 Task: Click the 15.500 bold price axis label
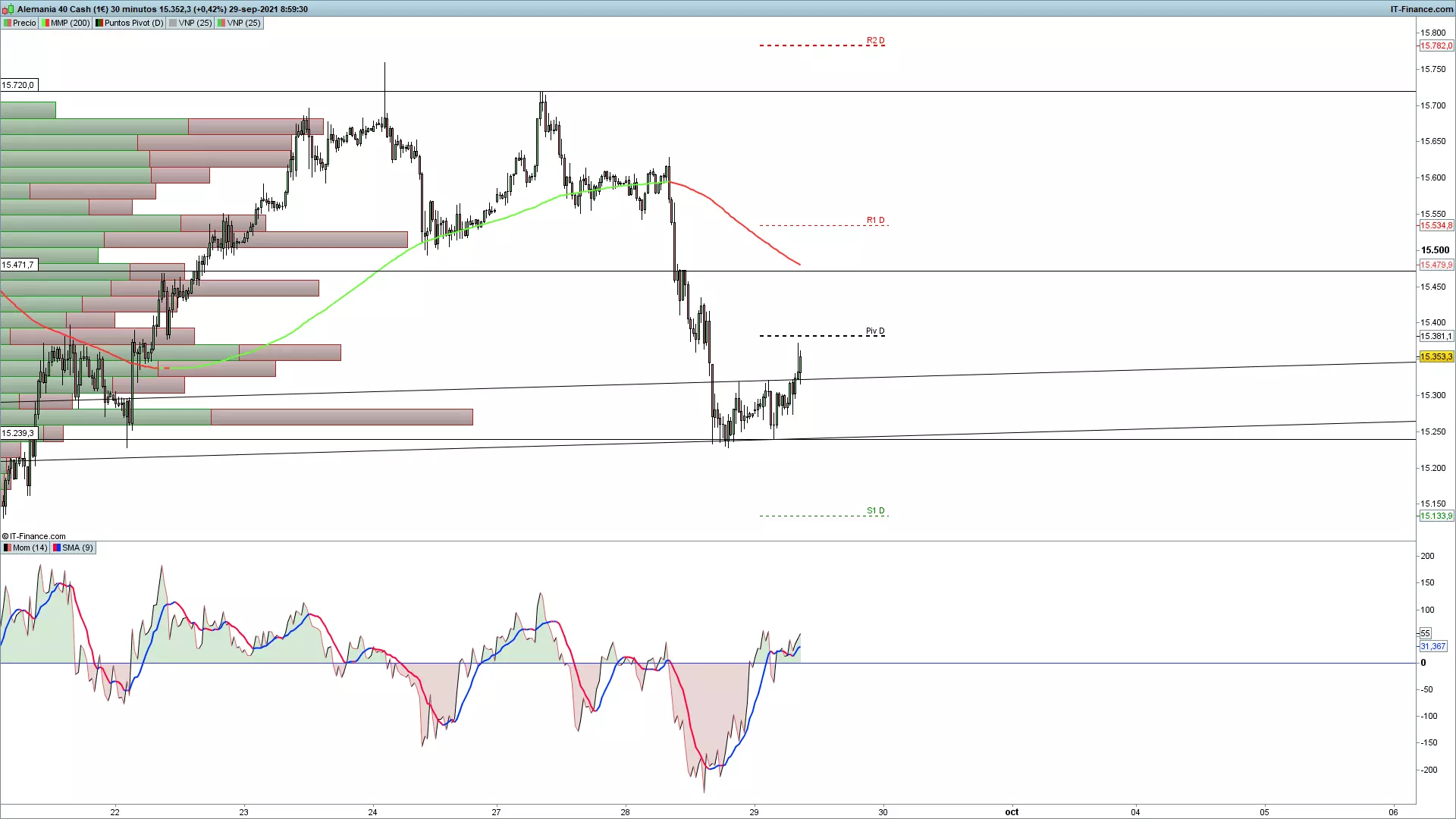point(1435,250)
